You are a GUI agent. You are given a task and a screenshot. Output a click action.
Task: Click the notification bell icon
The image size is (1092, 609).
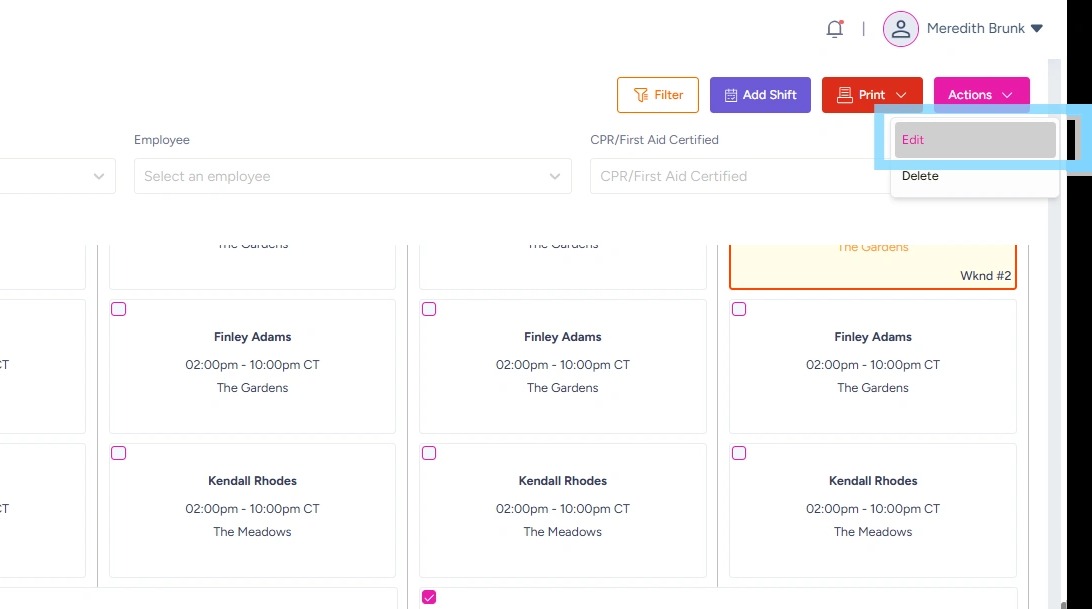pyautogui.click(x=835, y=29)
